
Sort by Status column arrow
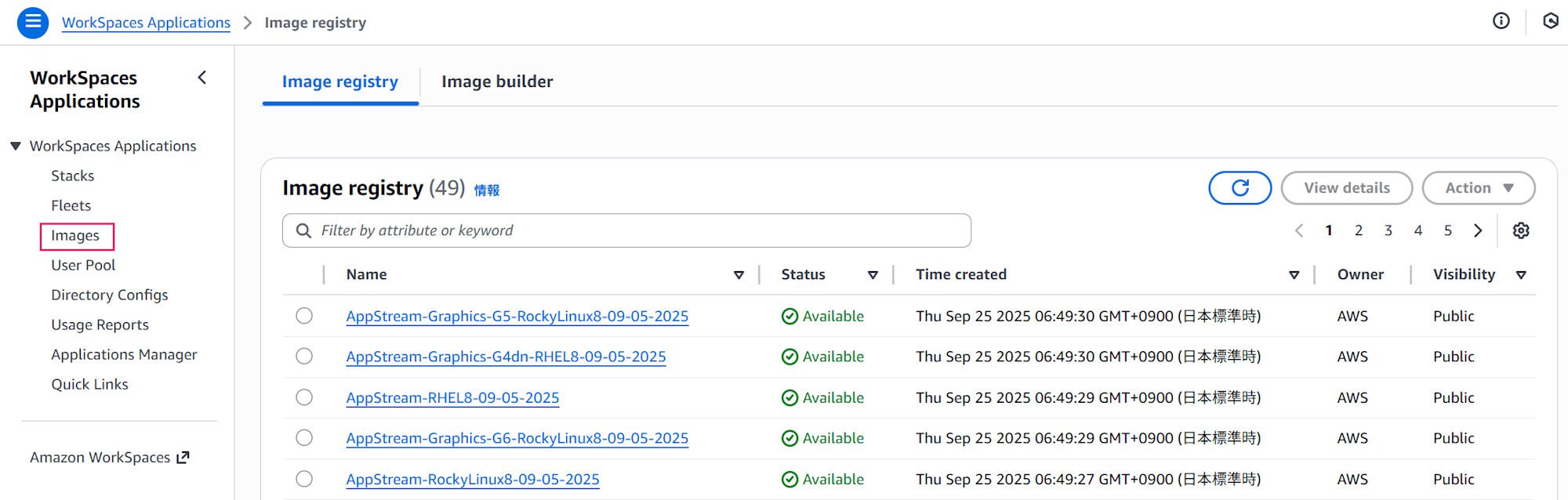873,275
